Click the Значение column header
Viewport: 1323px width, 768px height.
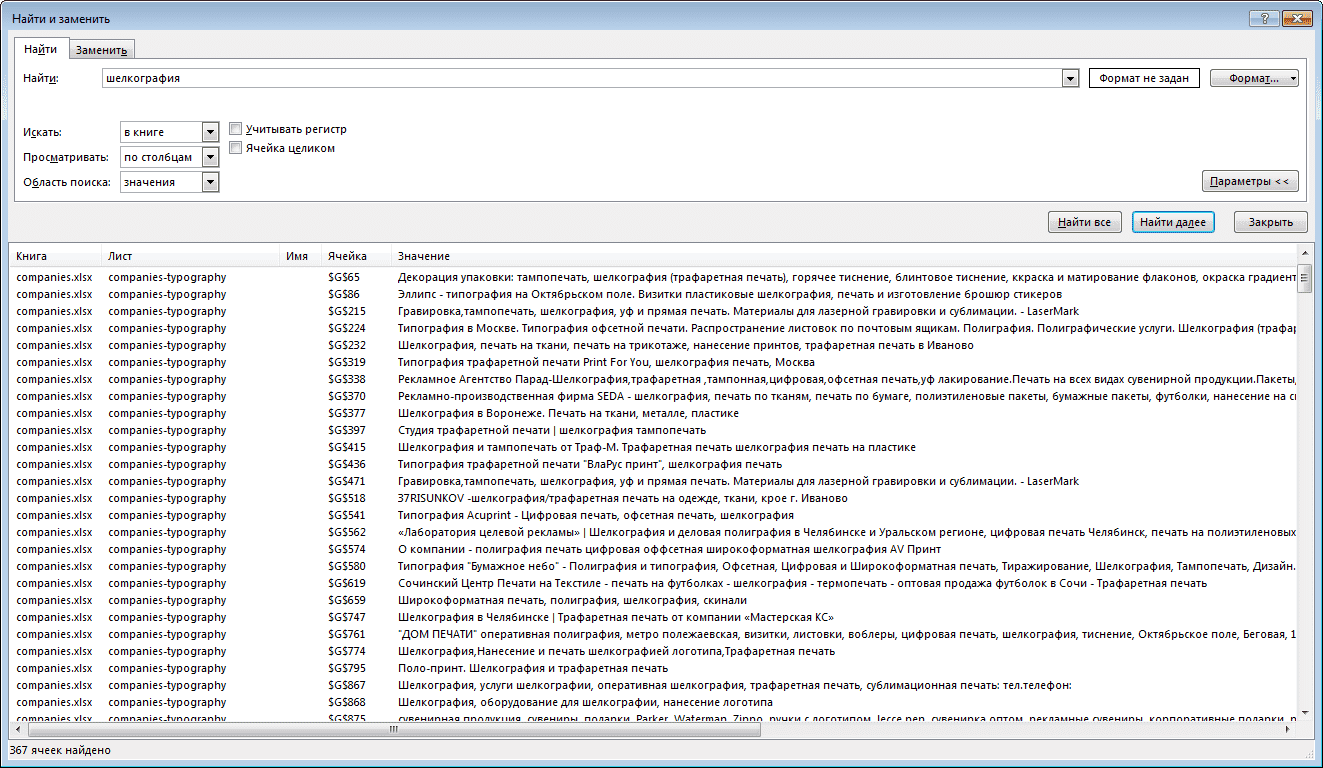tap(843, 256)
